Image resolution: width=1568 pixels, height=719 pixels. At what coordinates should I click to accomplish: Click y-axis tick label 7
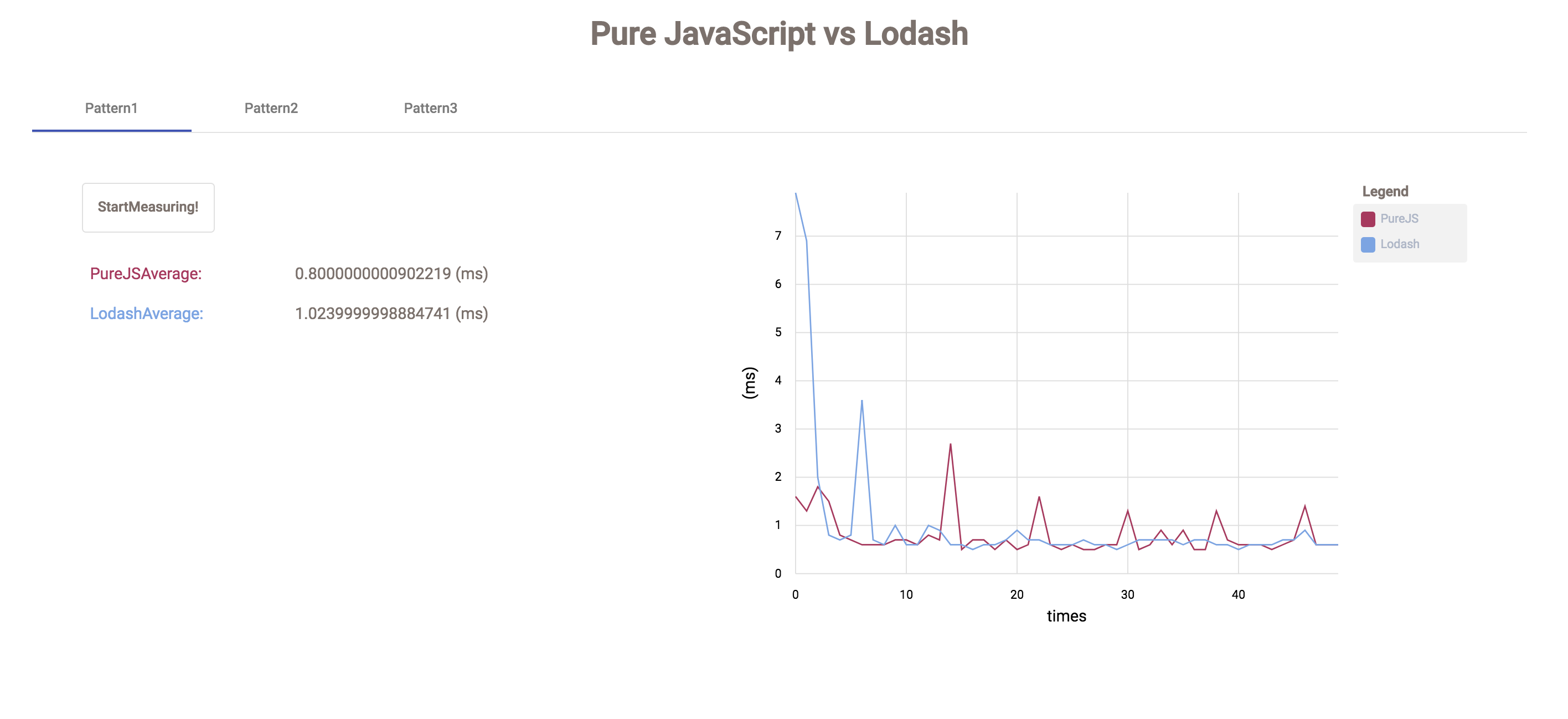pyautogui.click(x=778, y=235)
